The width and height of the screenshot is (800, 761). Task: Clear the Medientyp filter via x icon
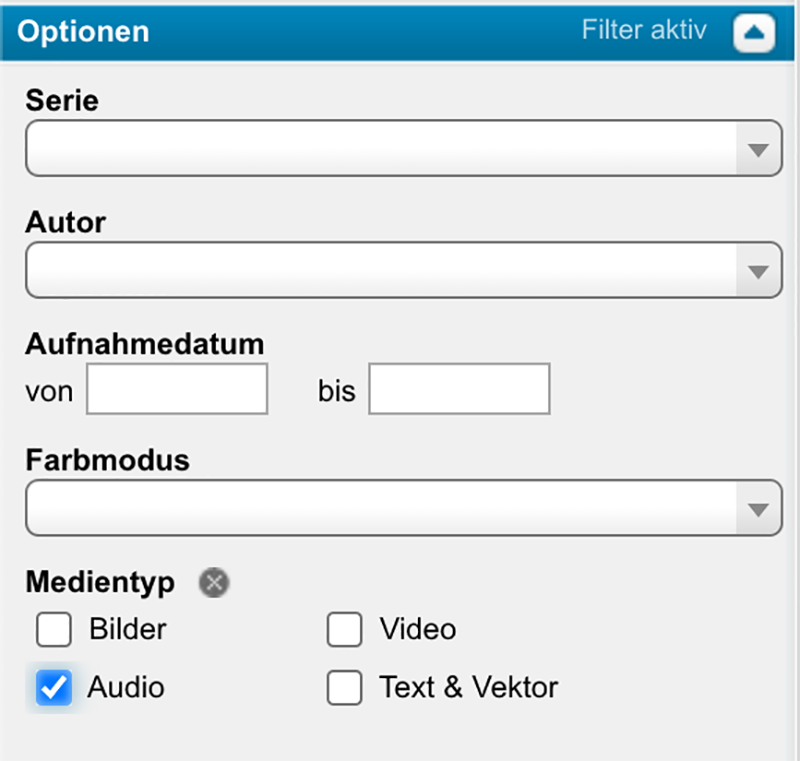pyautogui.click(x=213, y=582)
